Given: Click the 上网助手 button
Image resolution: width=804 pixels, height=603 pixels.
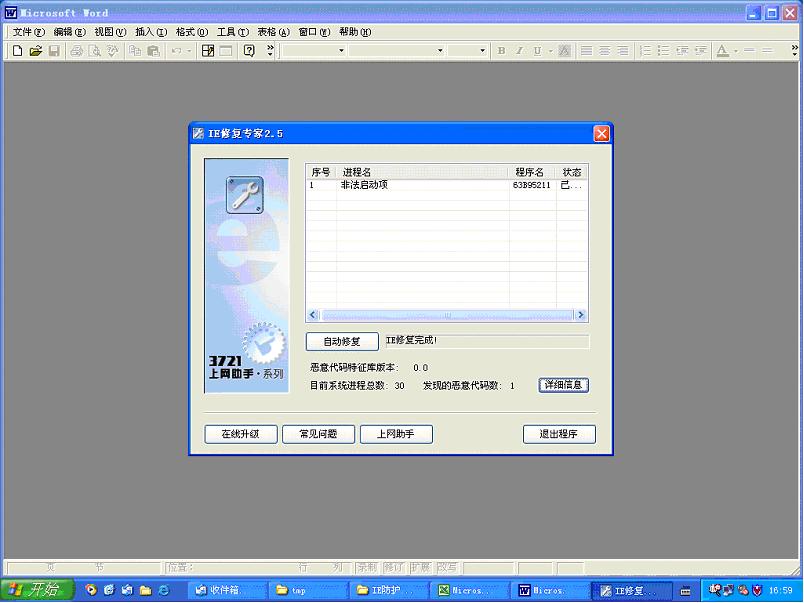Looking at the screenshot, I should coord(396,434).
